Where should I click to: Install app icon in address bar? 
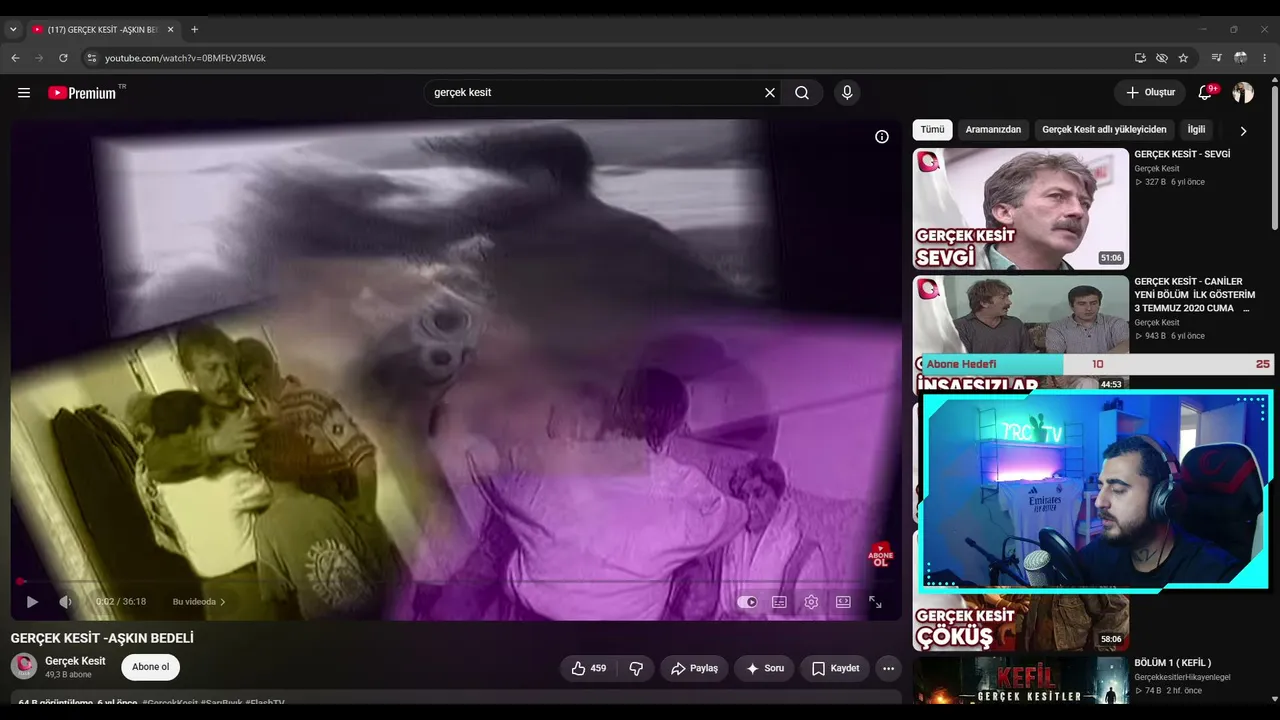click(x=1140, y=58)
